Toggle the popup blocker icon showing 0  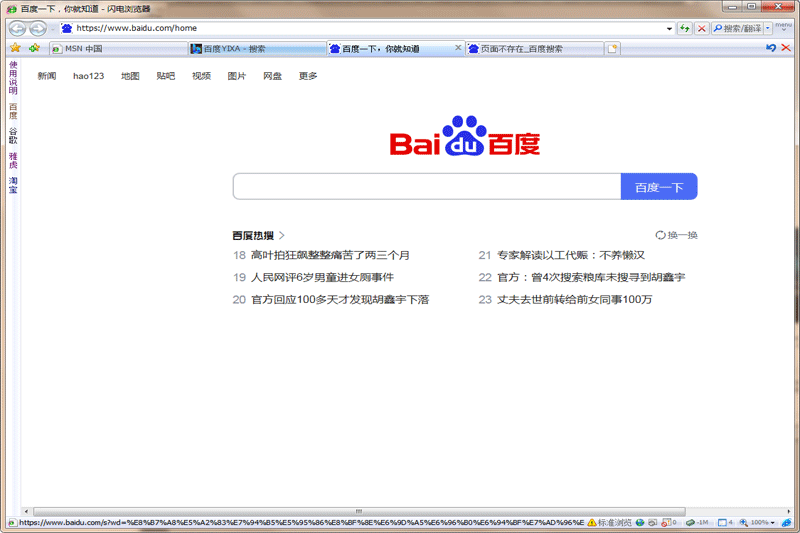click(668, 523)
